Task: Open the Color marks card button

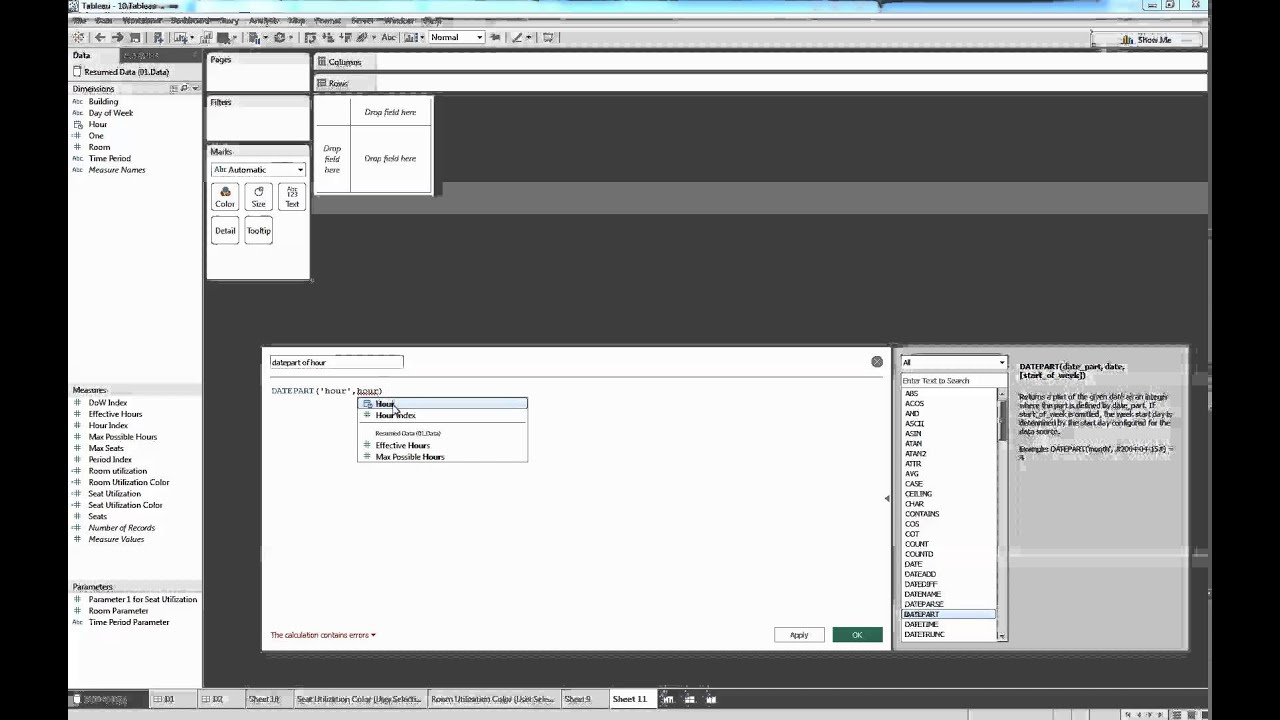Action: coord(225,197)
